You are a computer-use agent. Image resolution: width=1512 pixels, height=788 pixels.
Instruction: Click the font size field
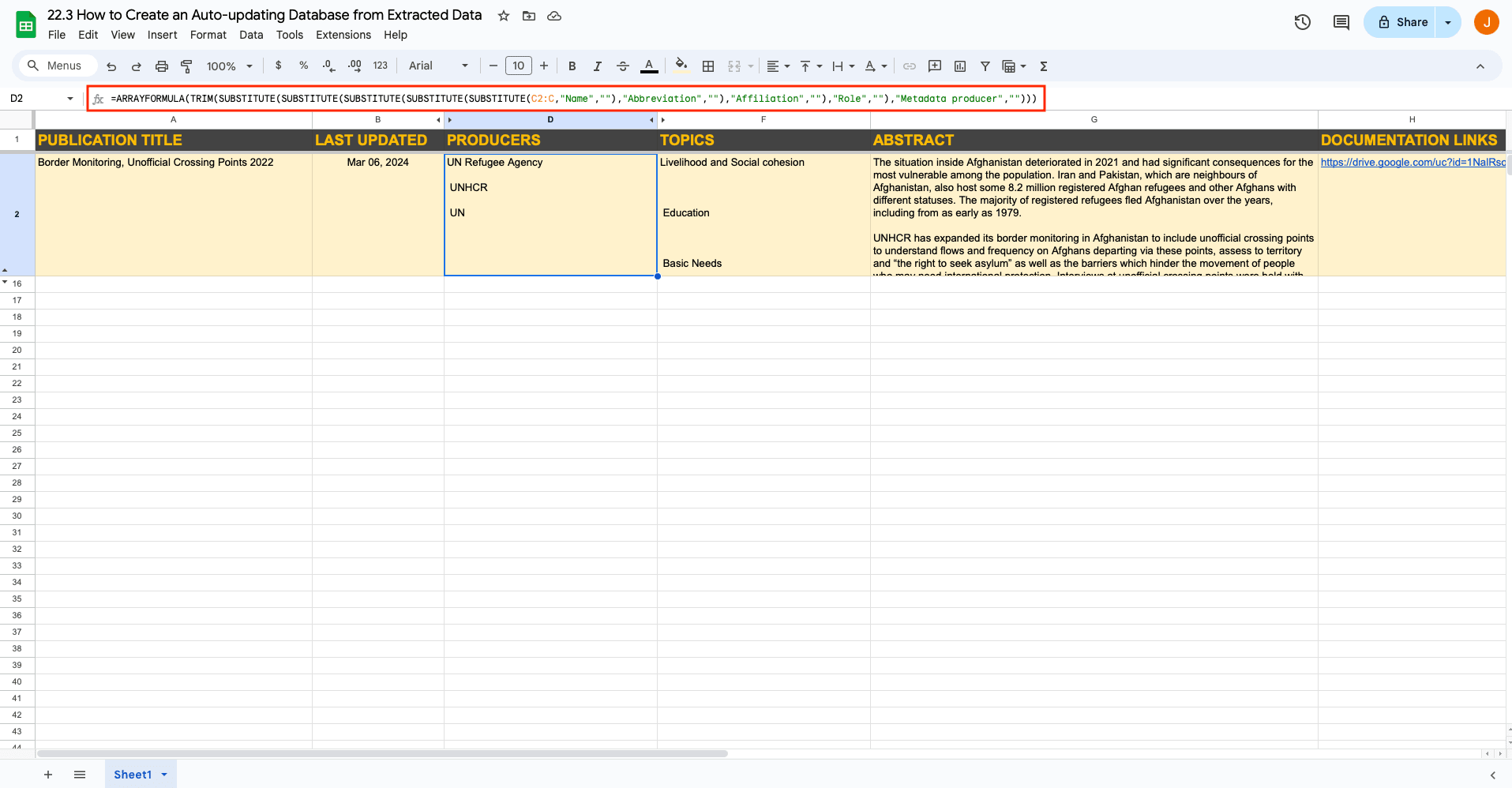point(519,66)
